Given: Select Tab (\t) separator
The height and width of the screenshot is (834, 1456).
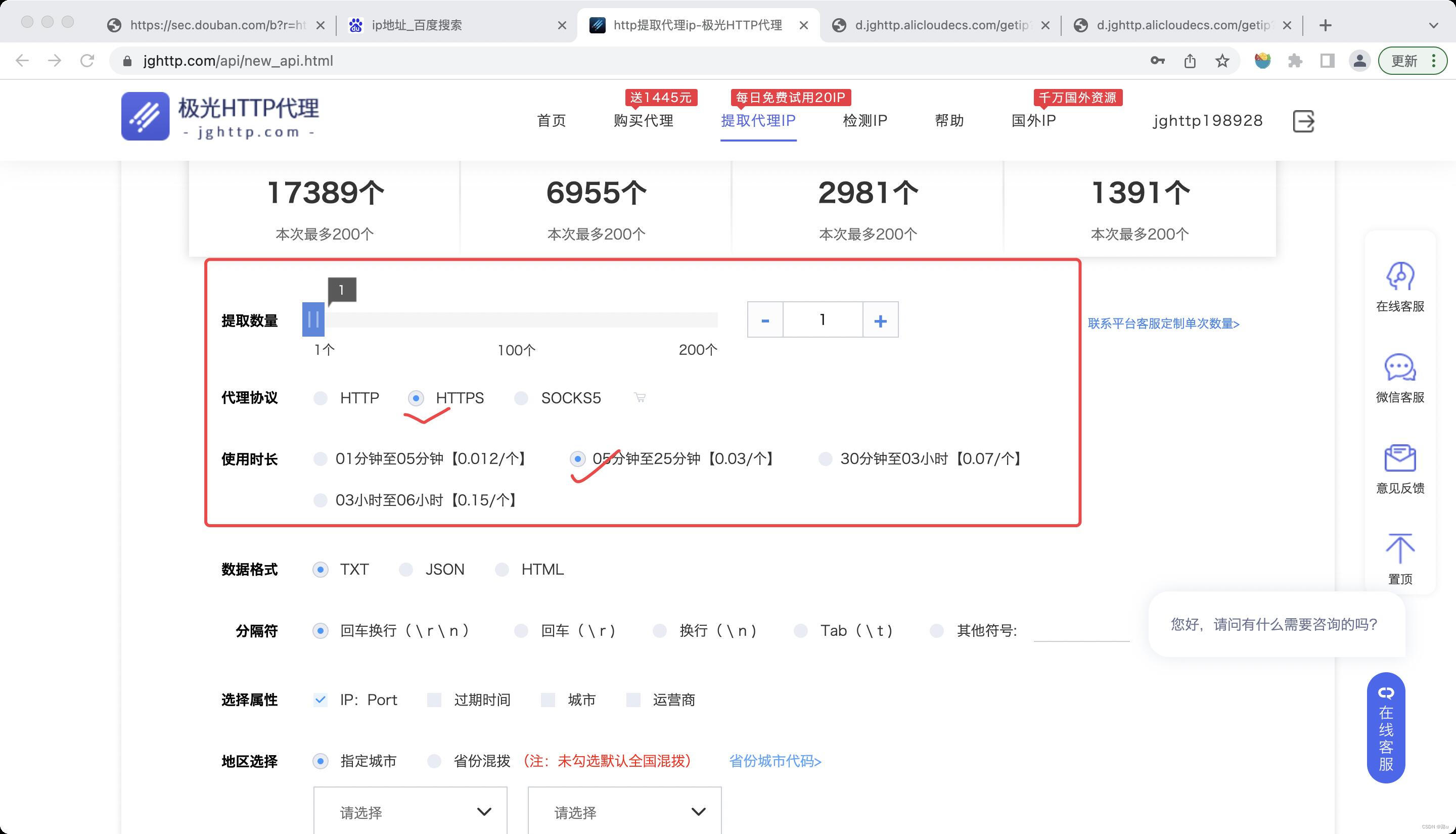Looking at the screenshot, I should point(800,631).
